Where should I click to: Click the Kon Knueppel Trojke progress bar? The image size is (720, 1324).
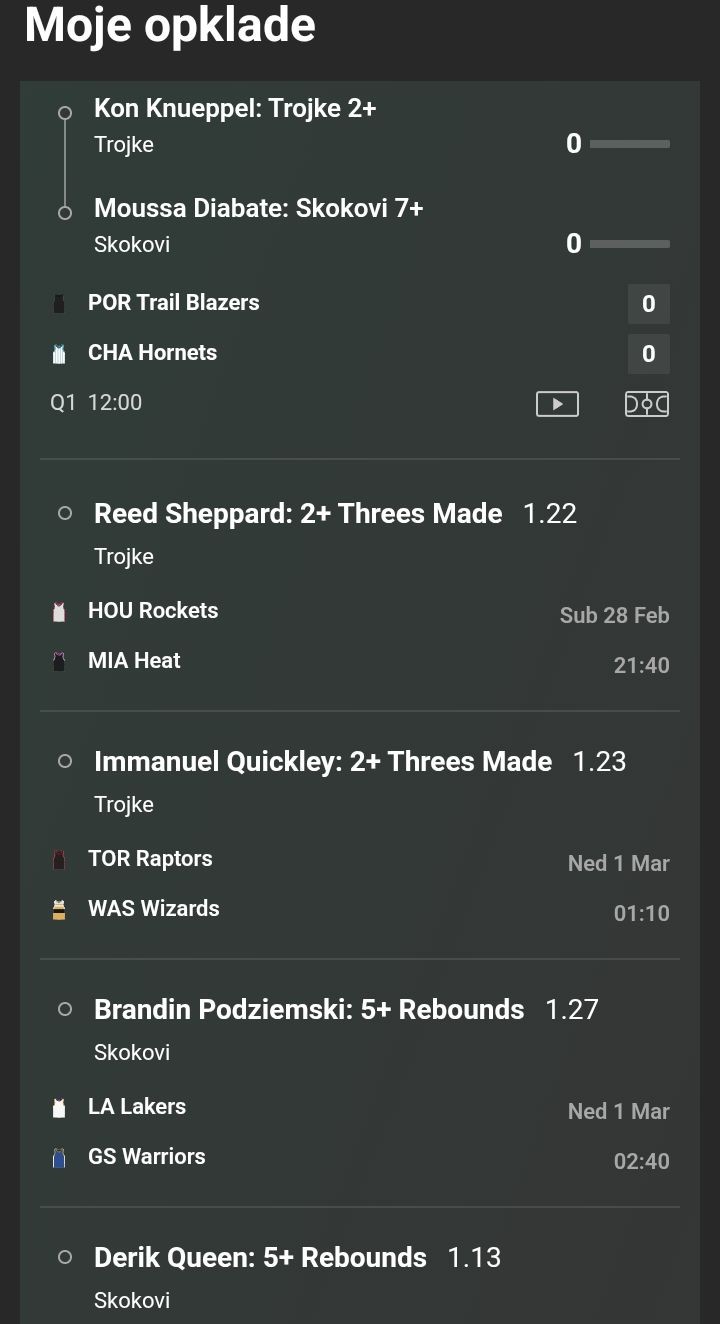629,144
